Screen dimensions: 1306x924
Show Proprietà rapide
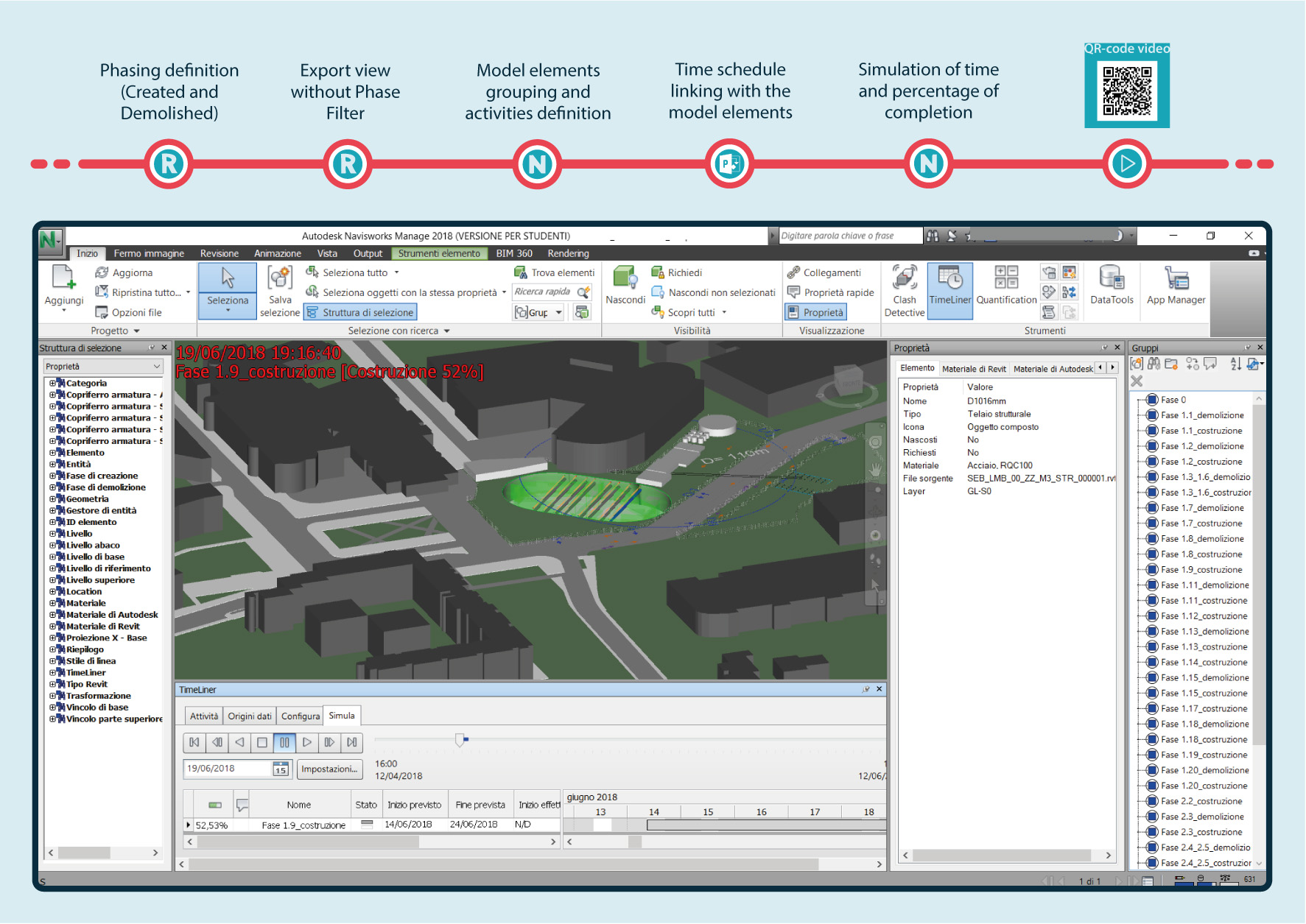point(830,292)
